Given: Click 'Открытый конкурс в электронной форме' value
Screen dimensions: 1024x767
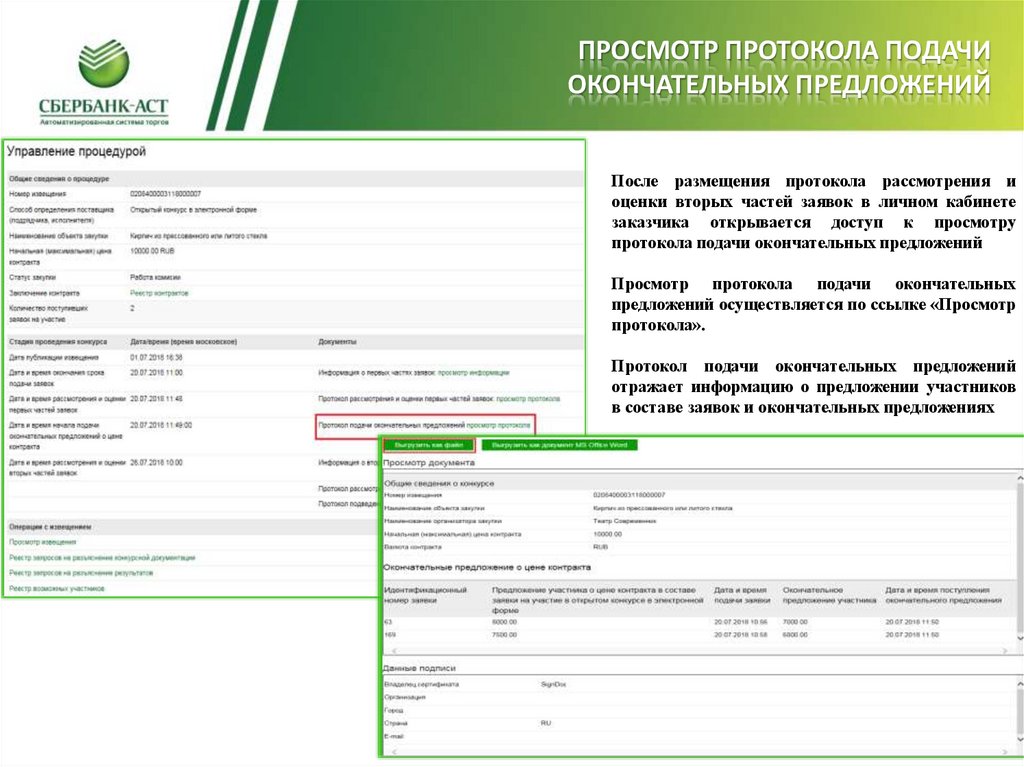Looking at the screenshot, I should [193, 210].
